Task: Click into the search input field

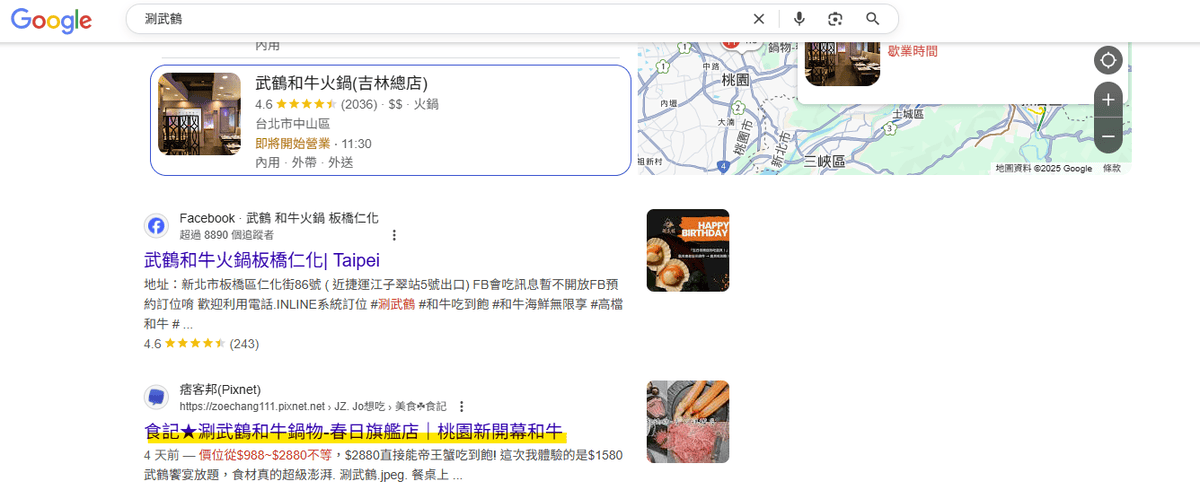Action: pyautogui.click(x=440, y=19)
